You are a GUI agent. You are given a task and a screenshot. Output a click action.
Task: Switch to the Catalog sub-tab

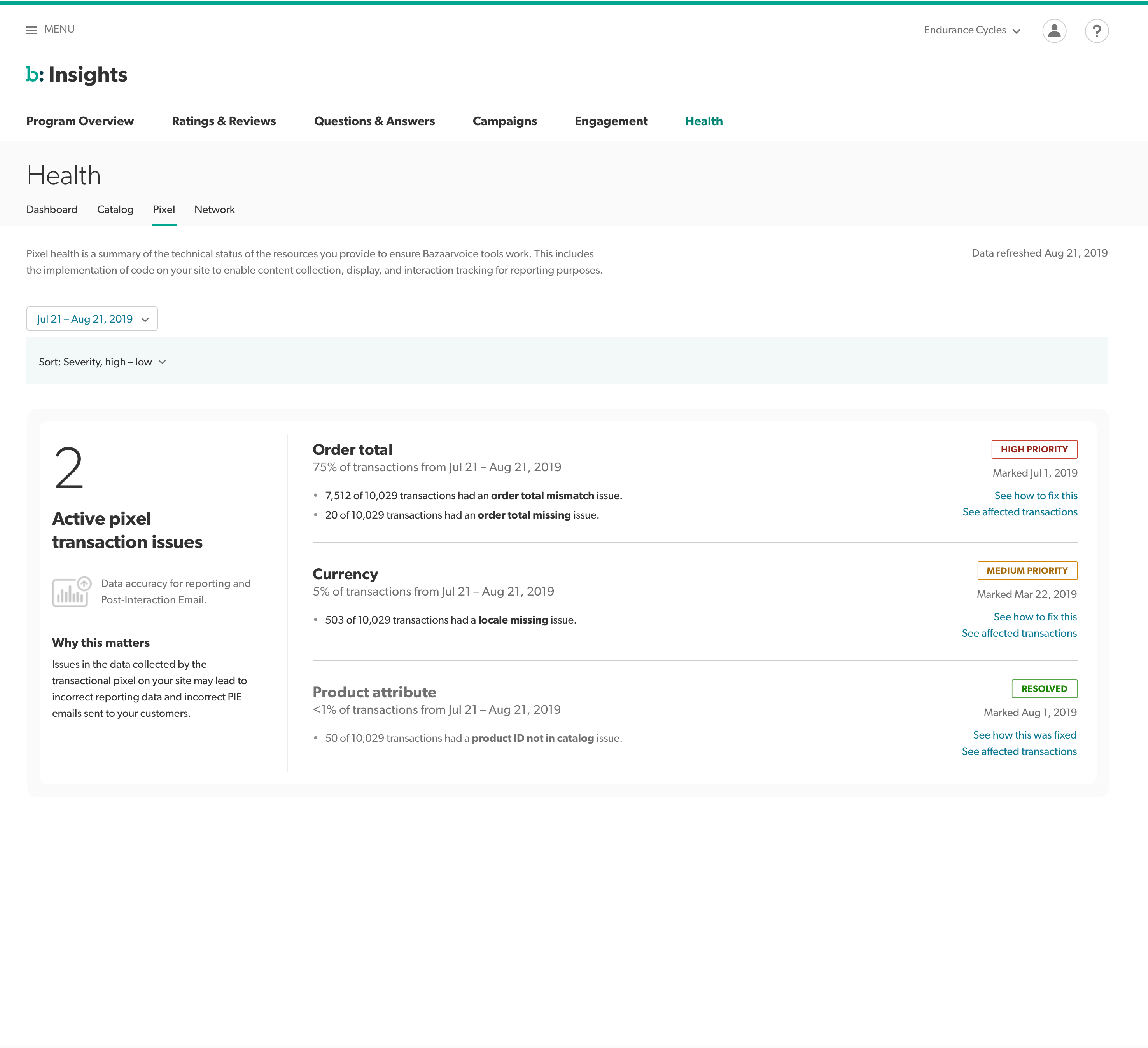point(115,210)
